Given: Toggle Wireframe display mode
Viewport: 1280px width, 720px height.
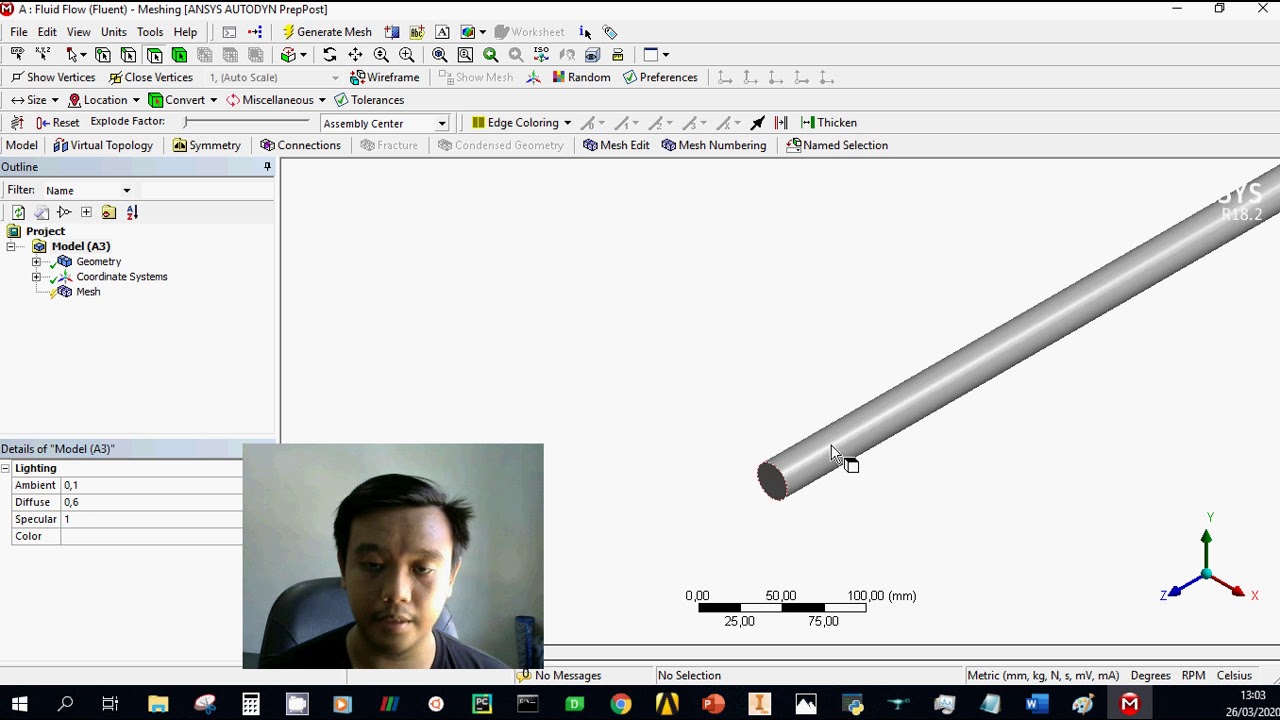Looking at the screenshot, I should point(385,77).
